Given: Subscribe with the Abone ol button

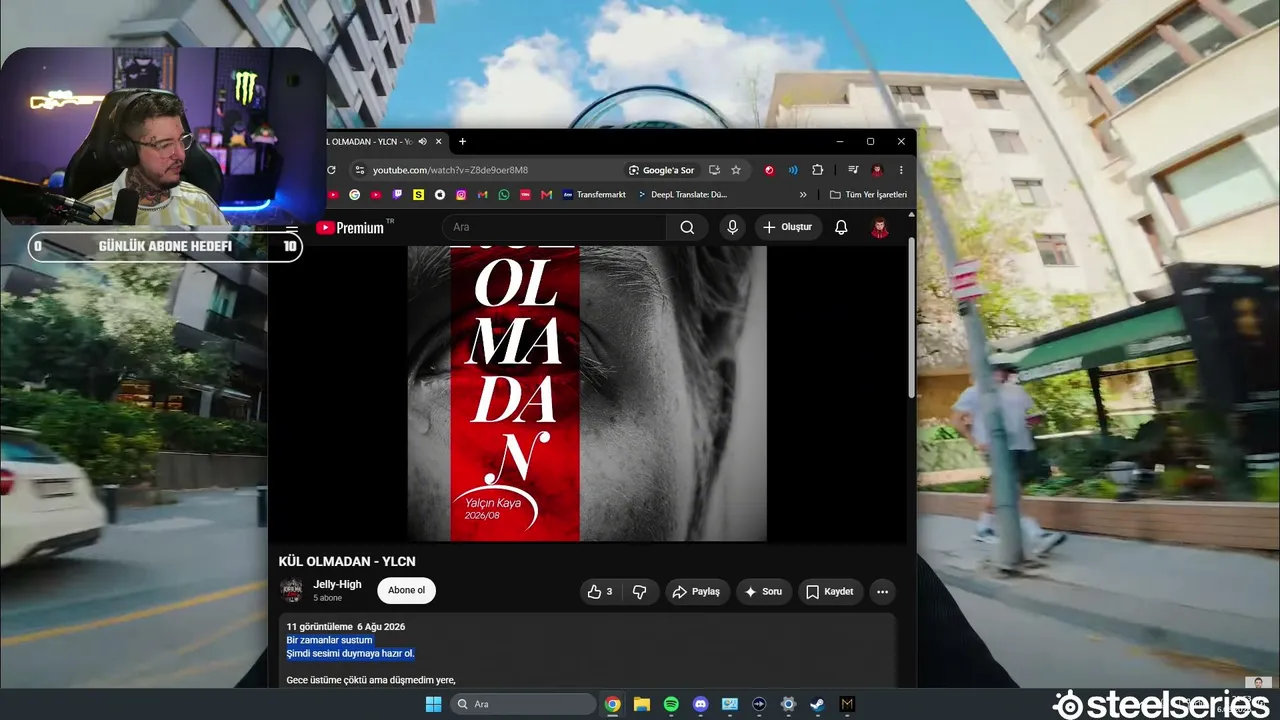Looking at the screenshot, I should [x=406, y=590].
